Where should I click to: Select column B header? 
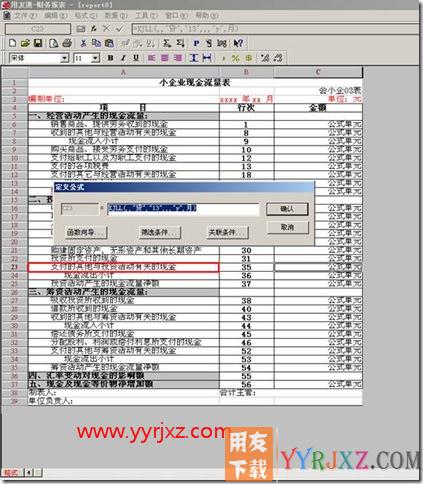pos(246,72)
